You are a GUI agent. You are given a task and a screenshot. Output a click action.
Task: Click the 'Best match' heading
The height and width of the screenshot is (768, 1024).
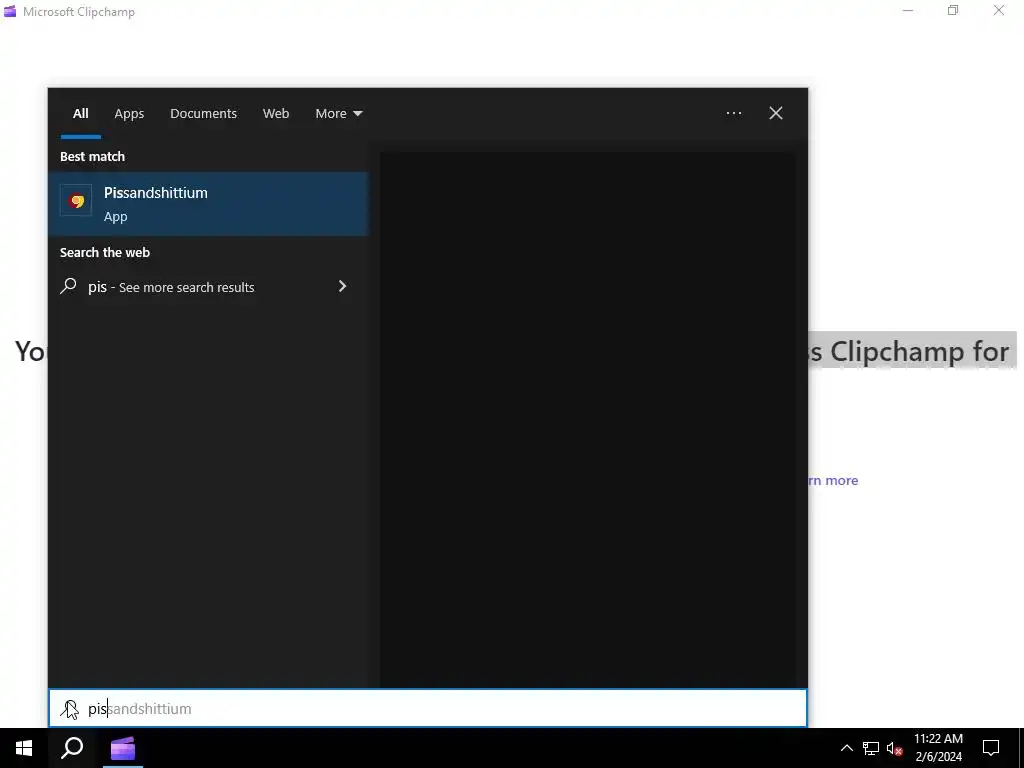click(92, 157)
